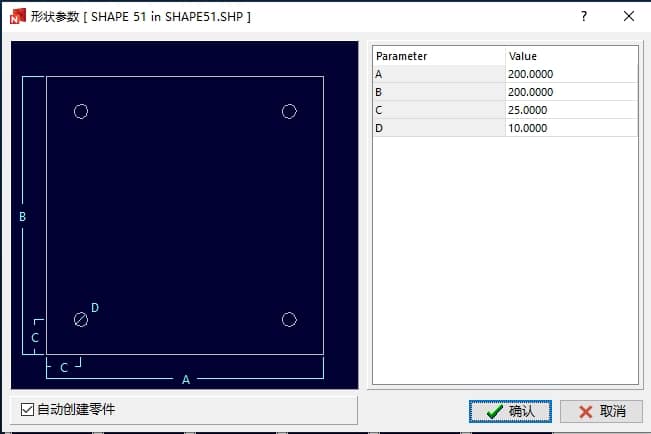This screenshot has width=651, height=434.
Task: Click the Parameter column header
Action: (x=438, y=56)
